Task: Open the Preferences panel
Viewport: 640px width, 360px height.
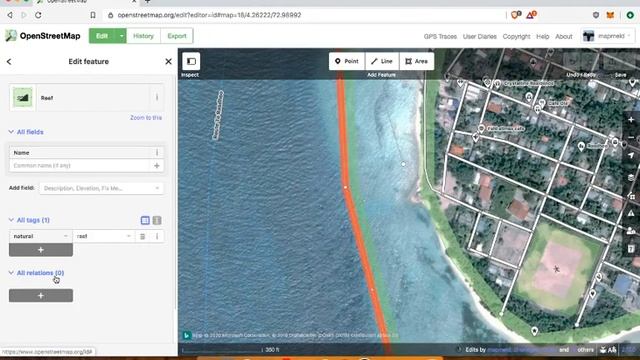Action: [631, 231]
